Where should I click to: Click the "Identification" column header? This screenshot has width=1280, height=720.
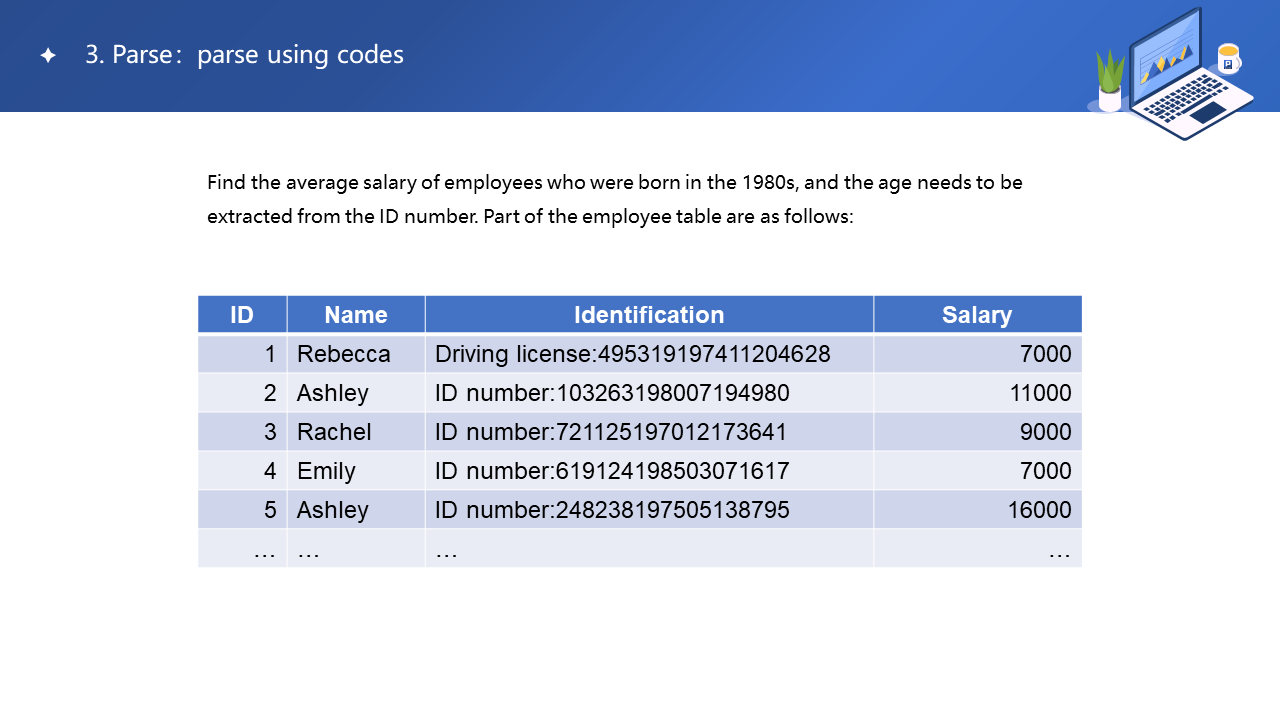tap(648, 315)
